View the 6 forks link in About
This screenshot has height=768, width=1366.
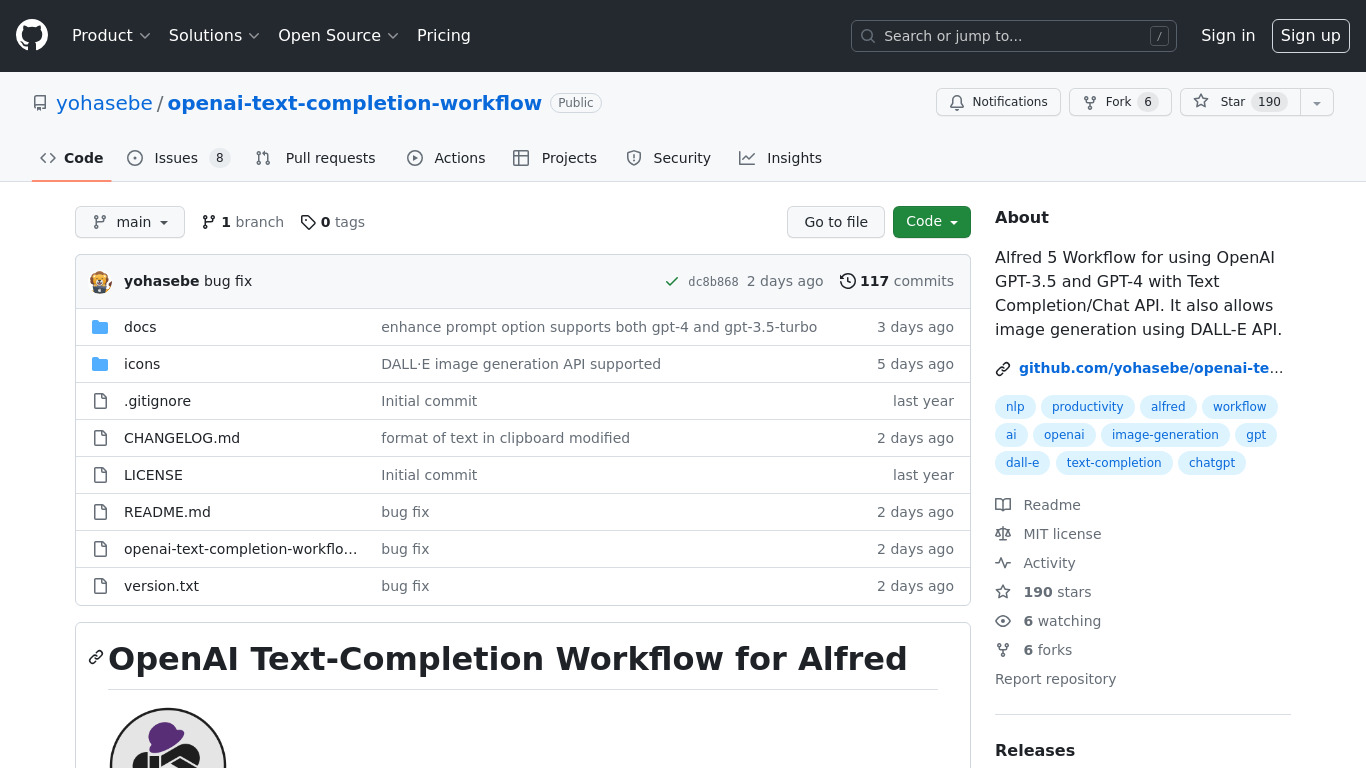click(x=1033, y=650)
